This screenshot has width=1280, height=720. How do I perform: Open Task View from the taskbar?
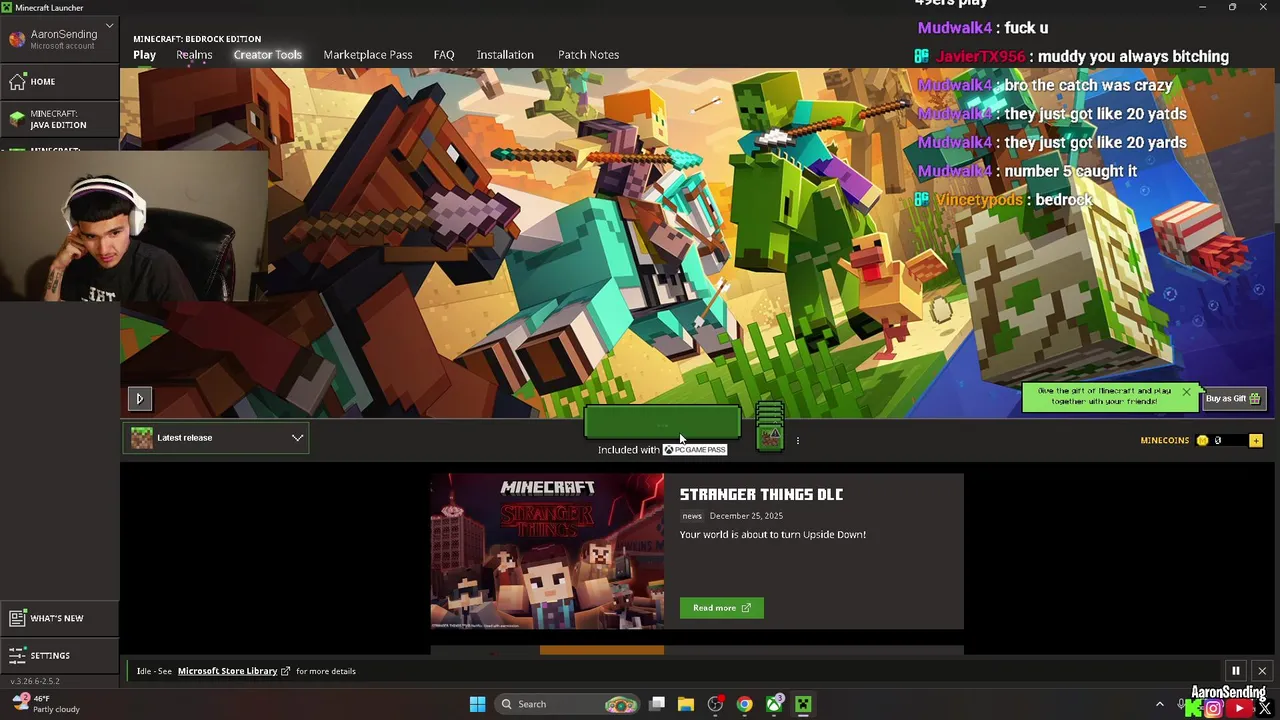657,704
